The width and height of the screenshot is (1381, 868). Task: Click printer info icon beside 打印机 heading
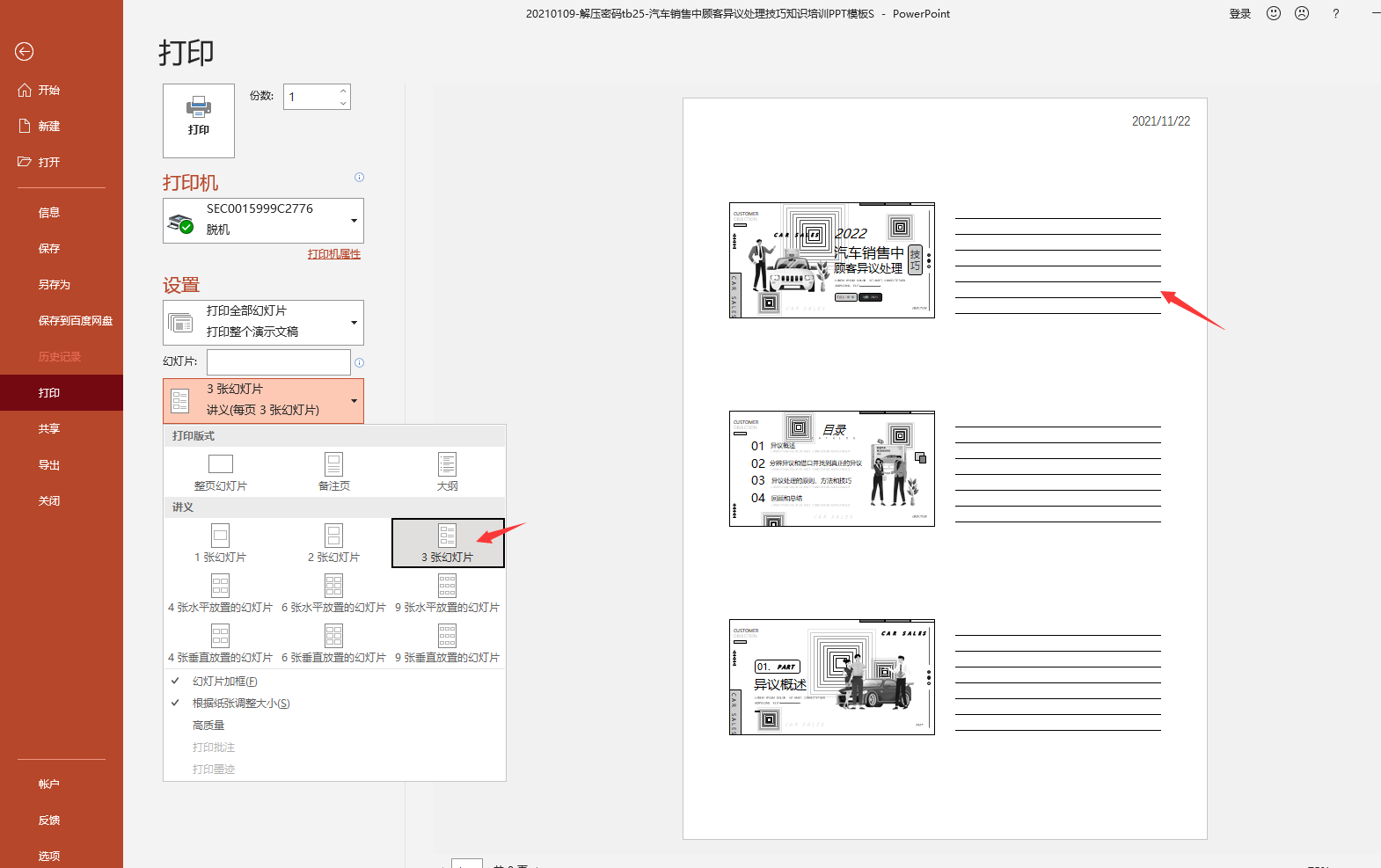tap(359, 178)
